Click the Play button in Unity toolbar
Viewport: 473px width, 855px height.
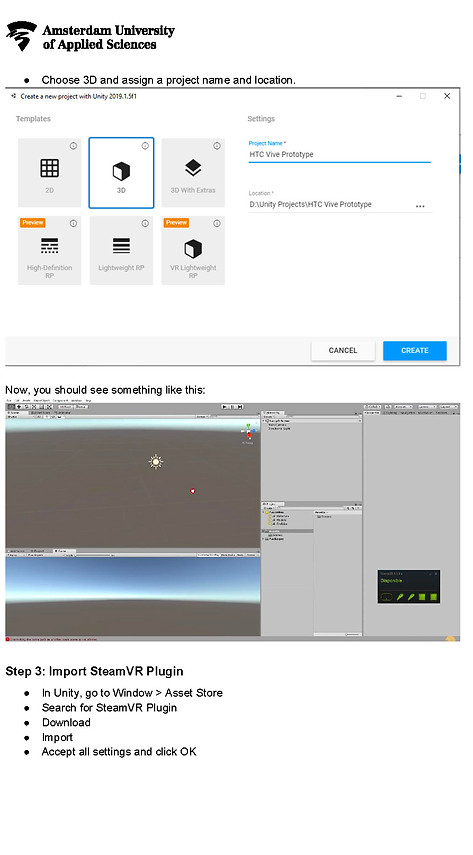(x=225, y=406)
